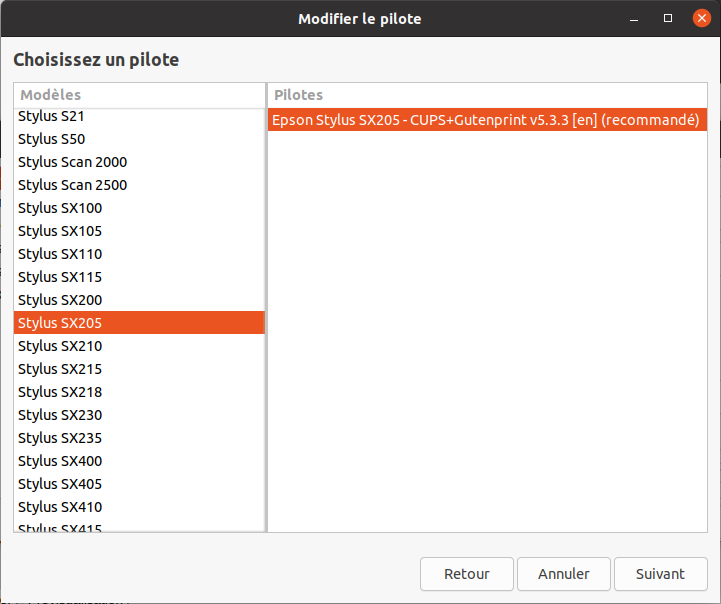Screen dimensions: 721x604
Task: Click the Annuler button
Action: coord(564,574)
